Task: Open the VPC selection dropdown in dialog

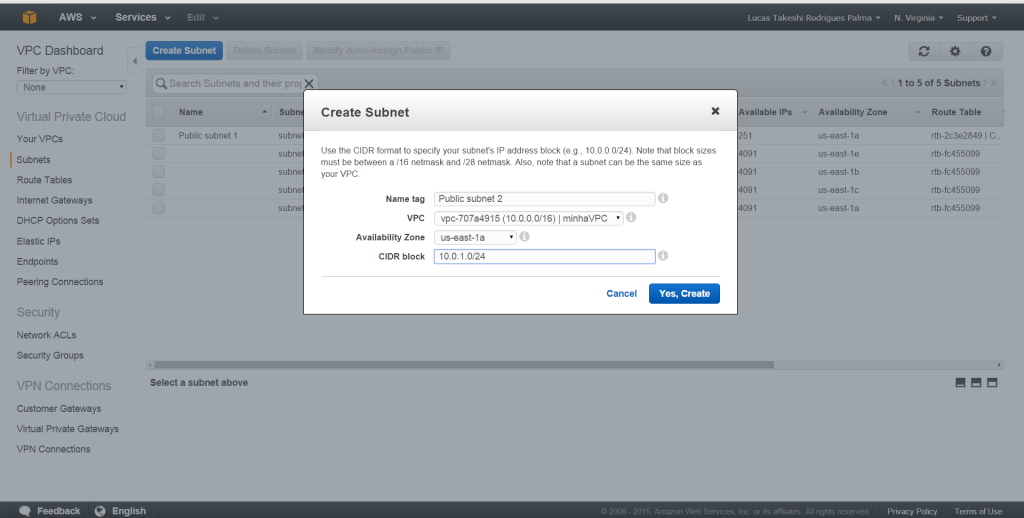Action: [x=528, y=218]
